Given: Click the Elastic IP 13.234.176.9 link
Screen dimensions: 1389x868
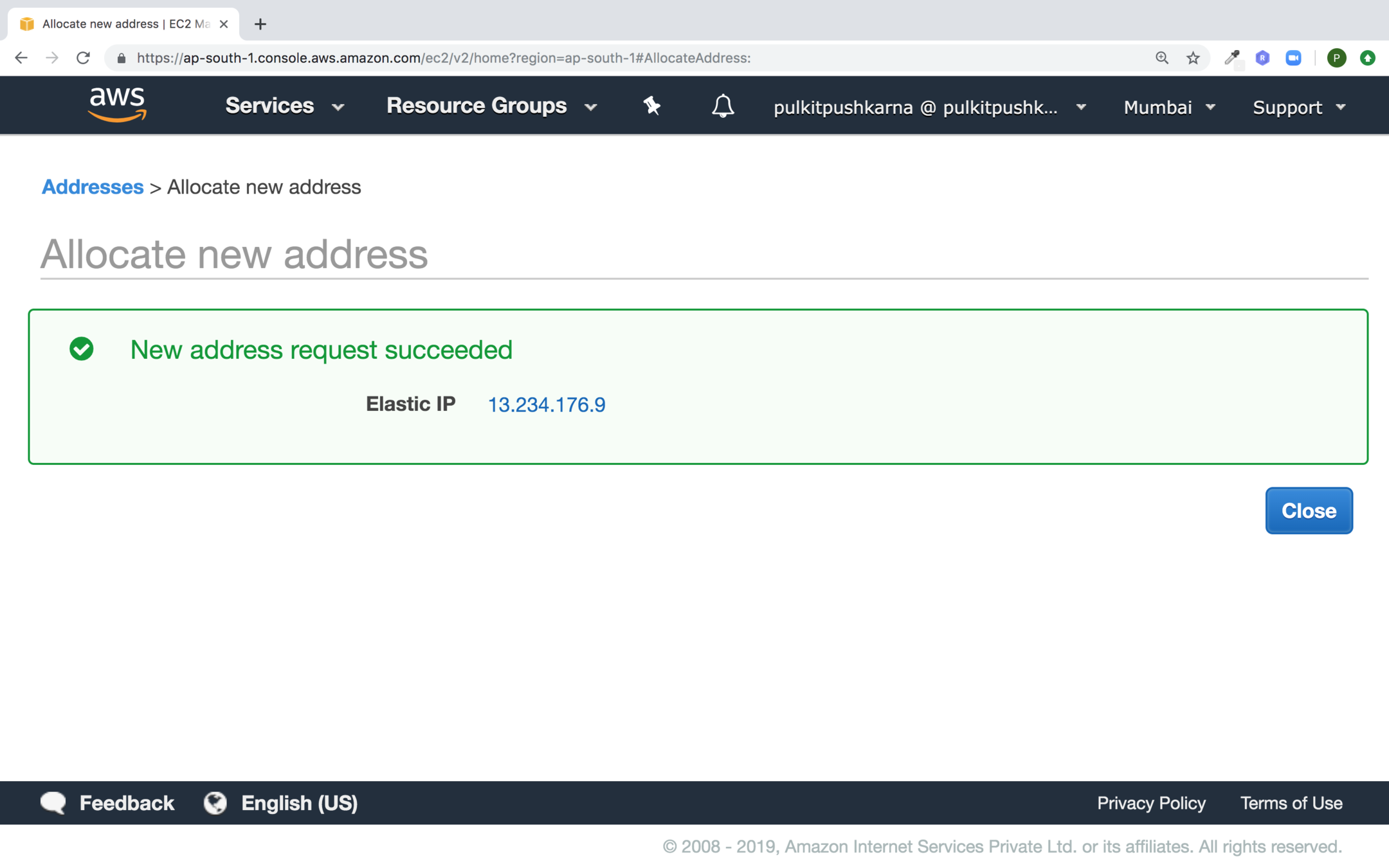Looking at the screenshot, I should point(546,404).
